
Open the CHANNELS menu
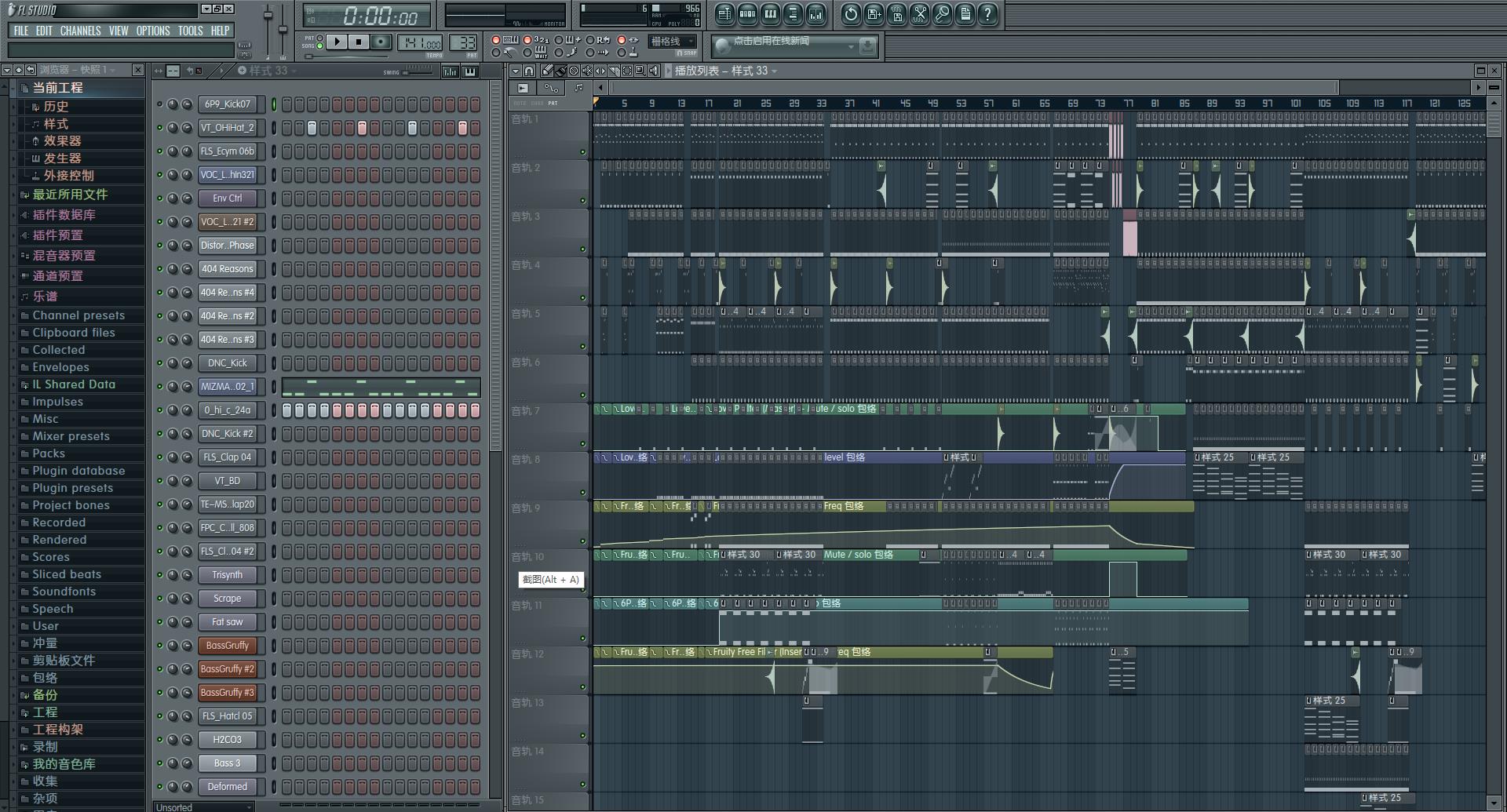tap(80, 31)
